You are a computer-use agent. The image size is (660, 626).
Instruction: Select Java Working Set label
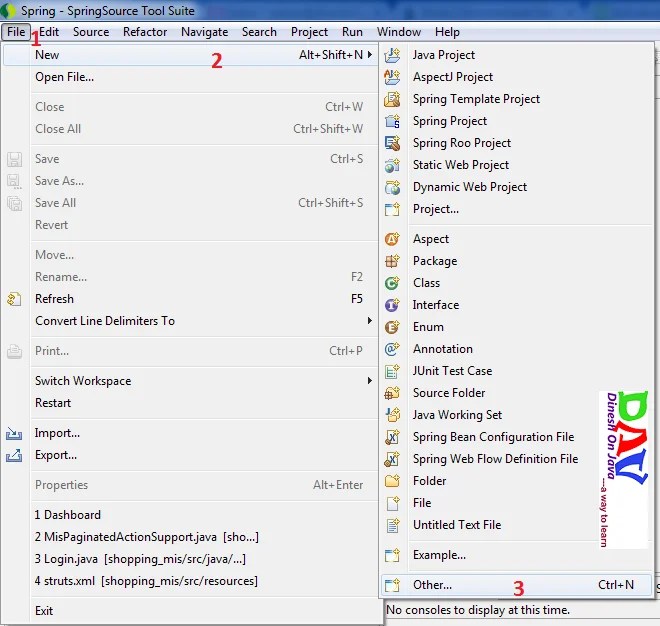(x=458, y=415)
